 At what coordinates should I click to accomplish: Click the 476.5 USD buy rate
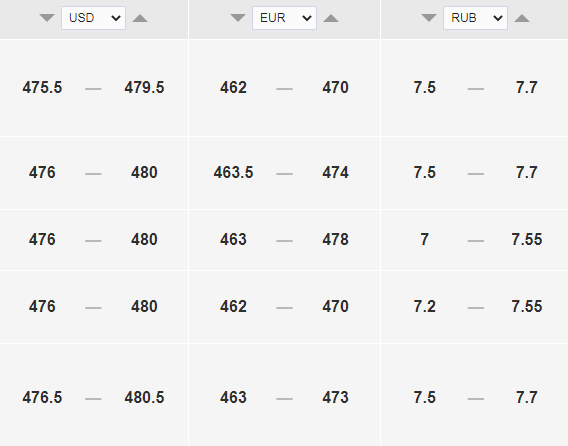pyautogui.click(x=42, y=397)
